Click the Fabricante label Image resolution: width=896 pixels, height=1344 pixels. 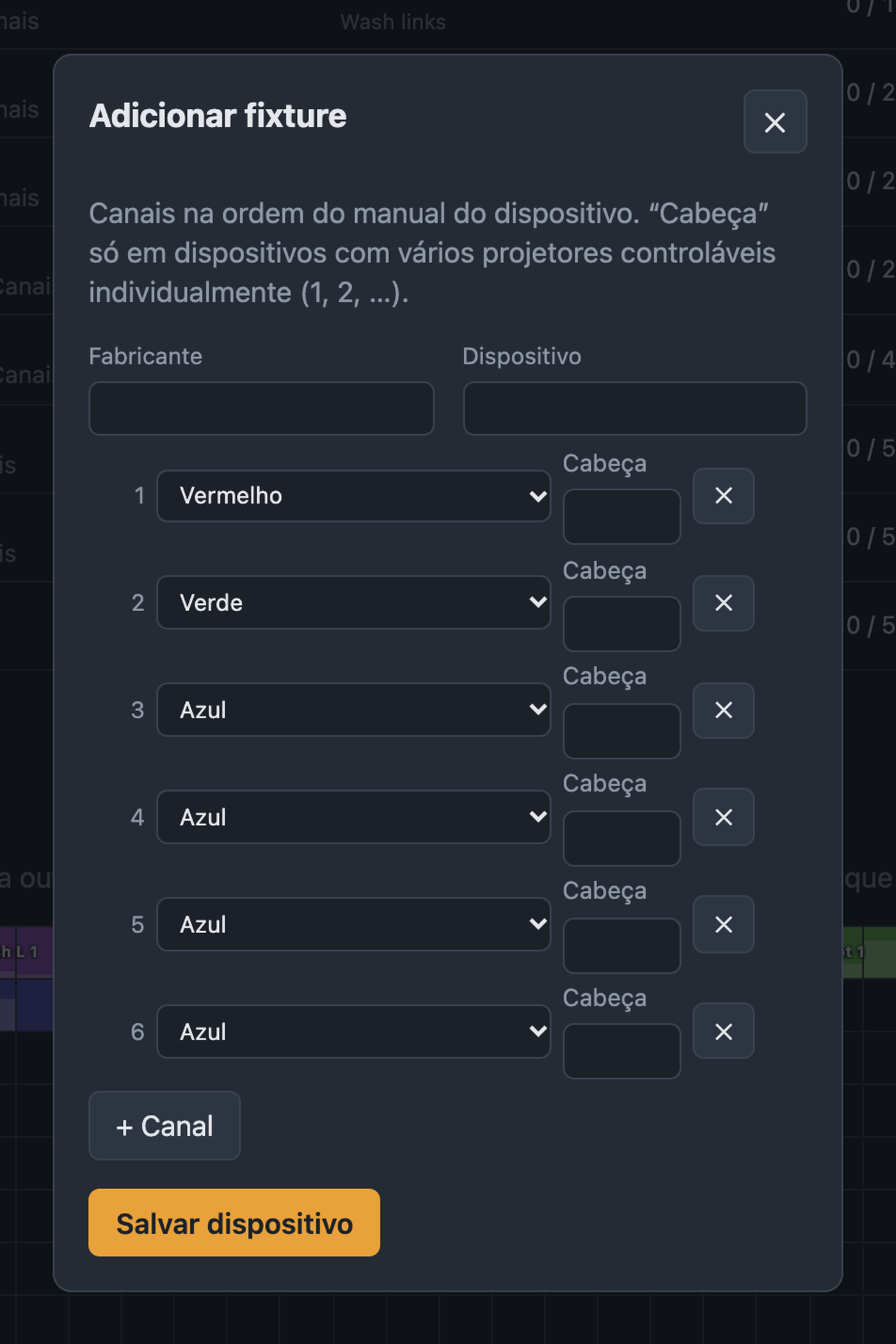point(145,356)
